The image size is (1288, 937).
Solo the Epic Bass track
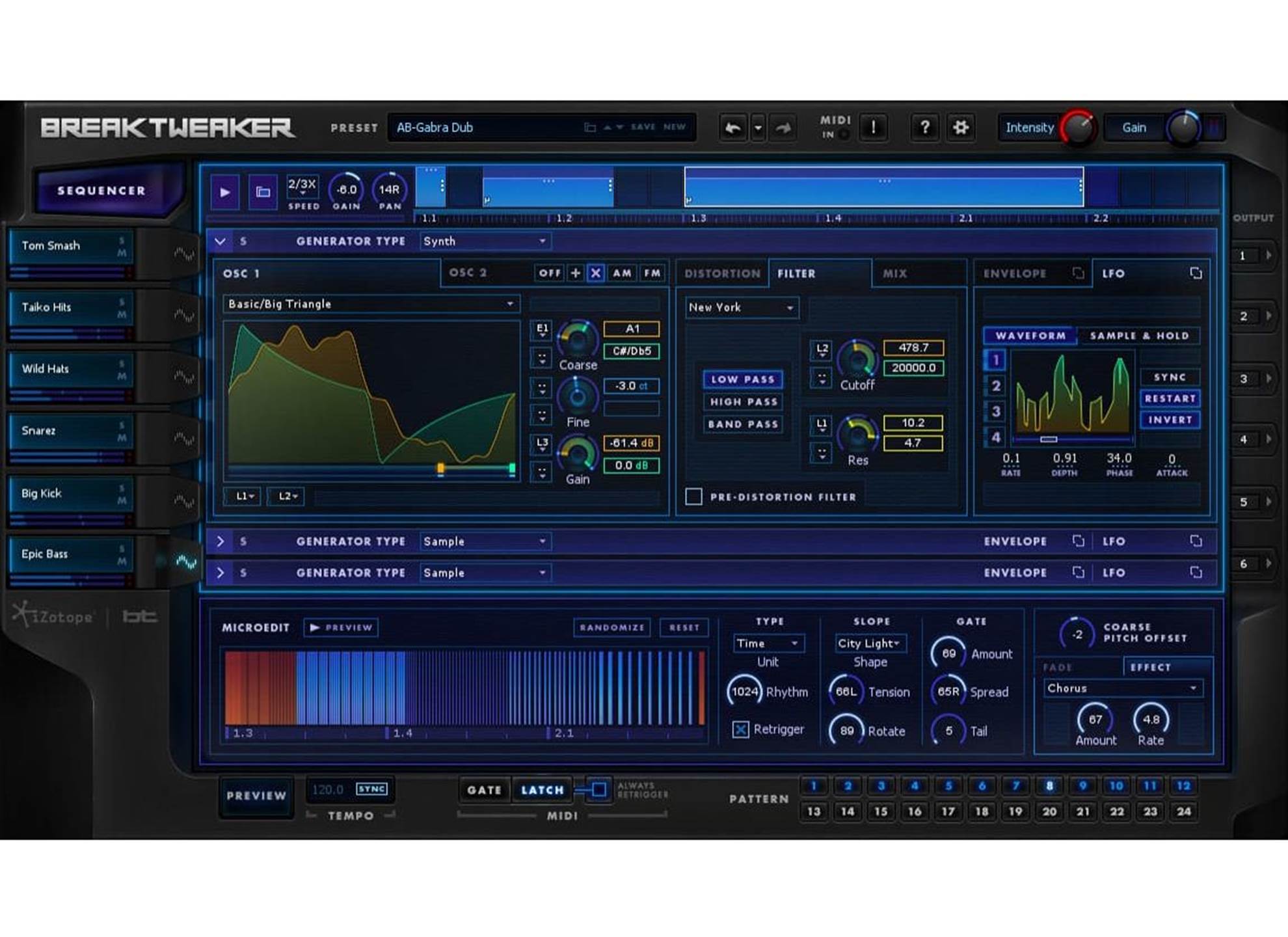122,549
